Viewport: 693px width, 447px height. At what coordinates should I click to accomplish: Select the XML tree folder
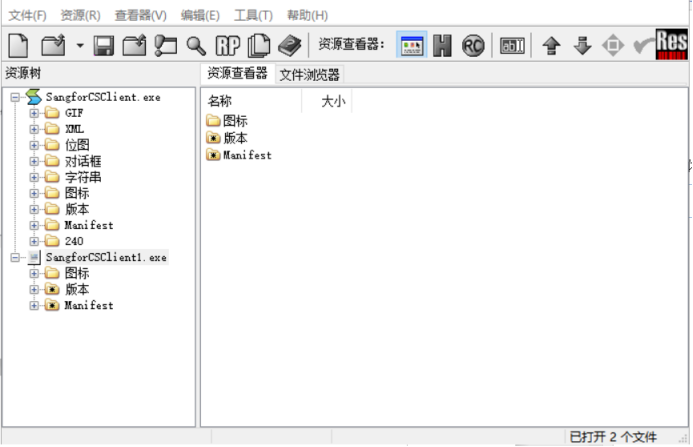point(74,129)
